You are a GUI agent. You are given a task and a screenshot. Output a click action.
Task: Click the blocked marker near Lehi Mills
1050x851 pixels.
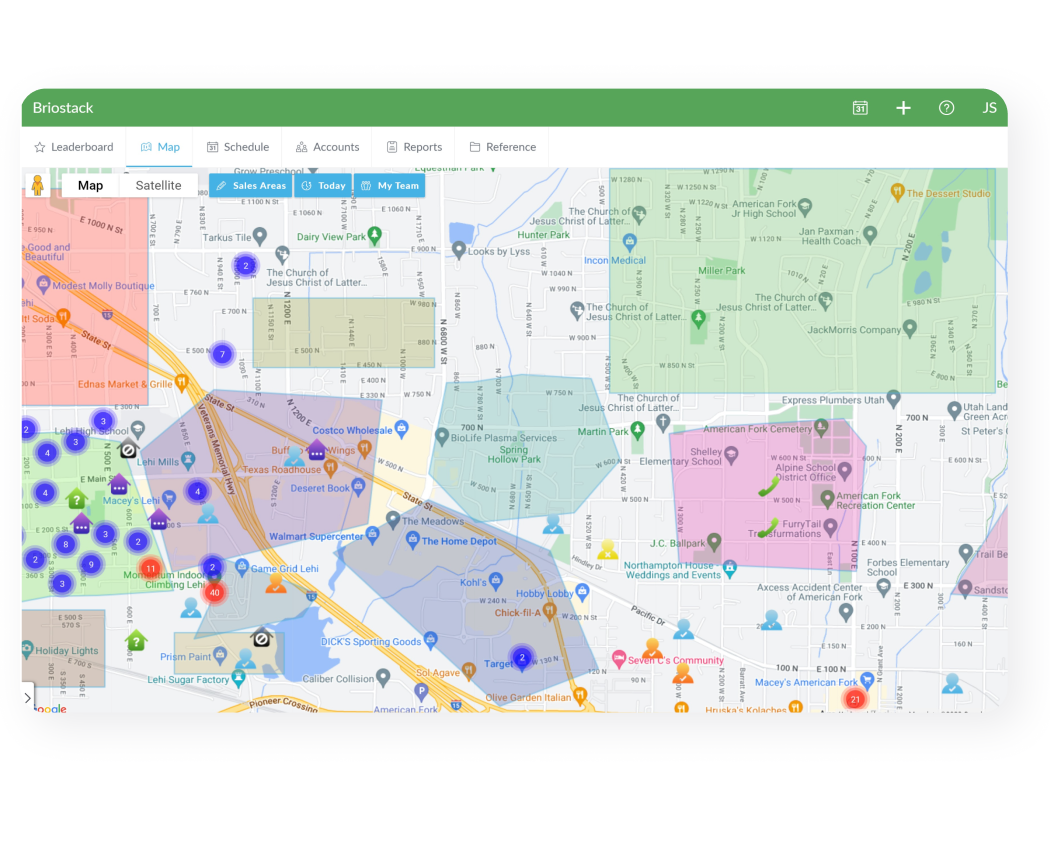(128, 450)
